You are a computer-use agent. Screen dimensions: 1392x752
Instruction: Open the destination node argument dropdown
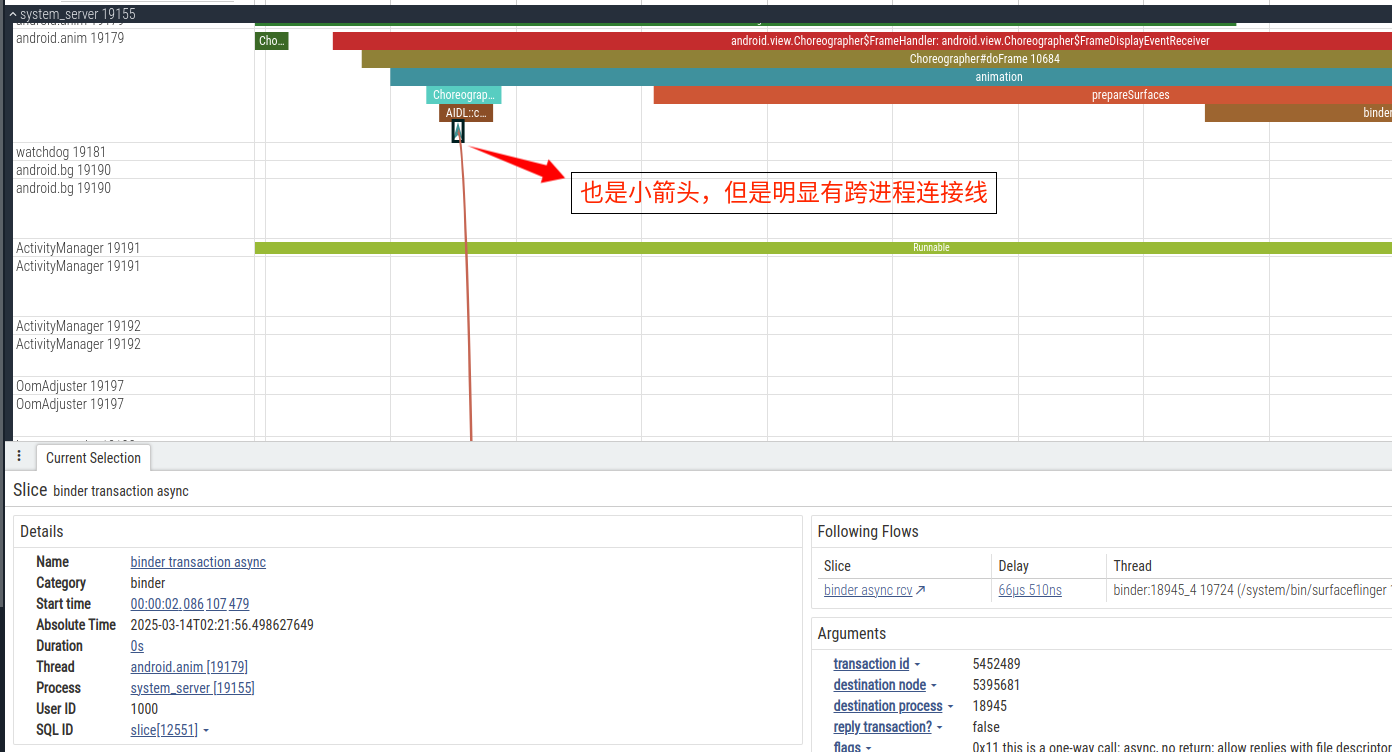click(885, 685)
